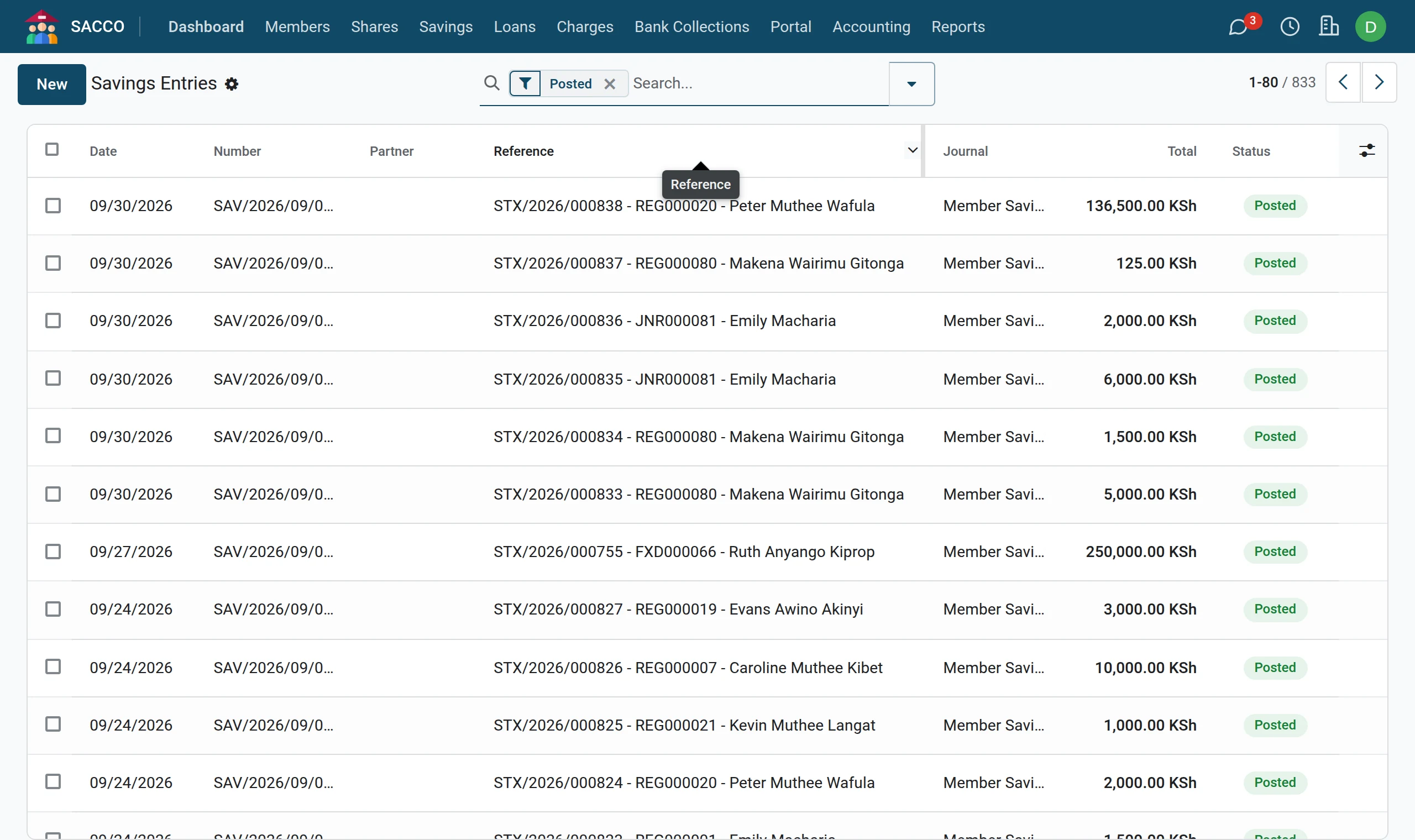Go to previous page of records
1415x840 pixels.
click(x=1342, y=83)
